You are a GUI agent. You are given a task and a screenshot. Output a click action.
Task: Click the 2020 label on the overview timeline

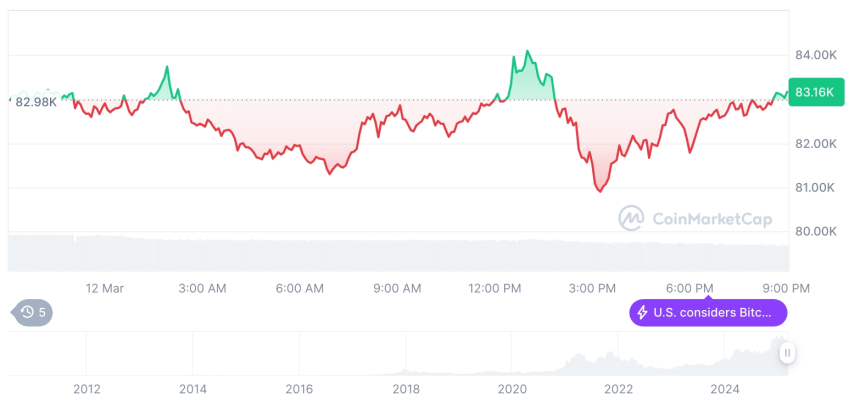coord(512,389)
